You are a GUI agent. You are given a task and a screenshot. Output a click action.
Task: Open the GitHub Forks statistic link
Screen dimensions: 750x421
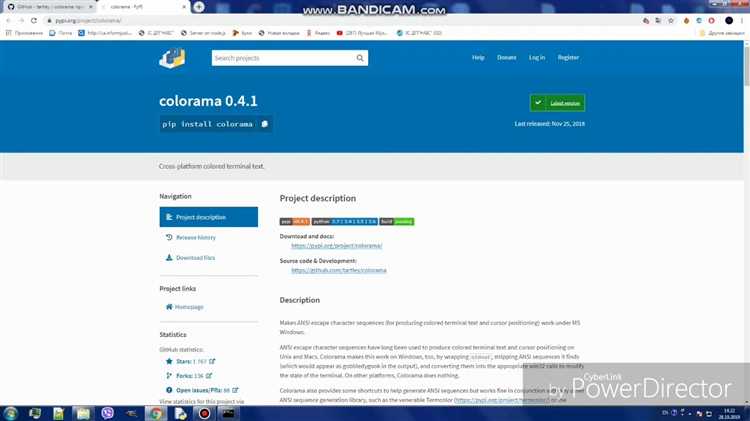(x=189, y=376)
